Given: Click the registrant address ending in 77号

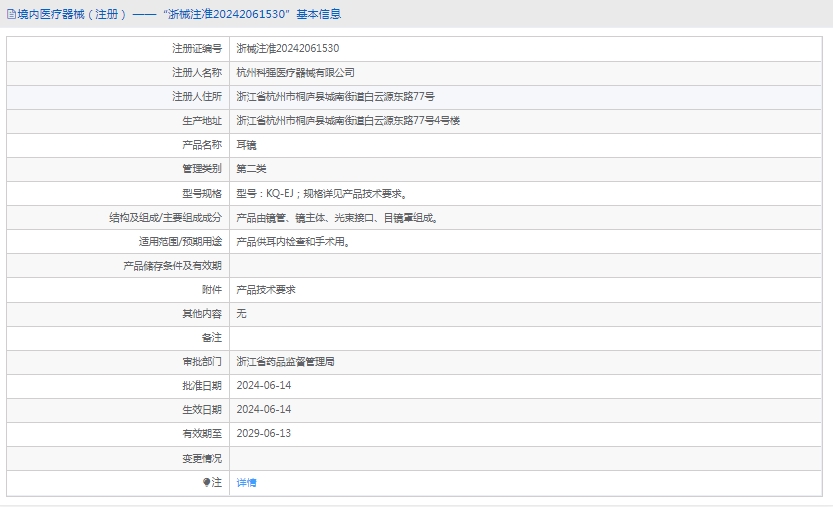Looking at the screenshot, I should point(335,96).
